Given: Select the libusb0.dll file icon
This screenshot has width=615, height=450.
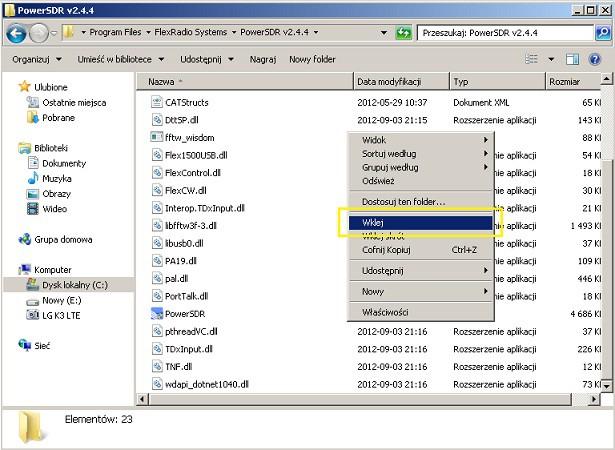Looking at the screenshot, I should pyautogui.click(x=157, y=243).
